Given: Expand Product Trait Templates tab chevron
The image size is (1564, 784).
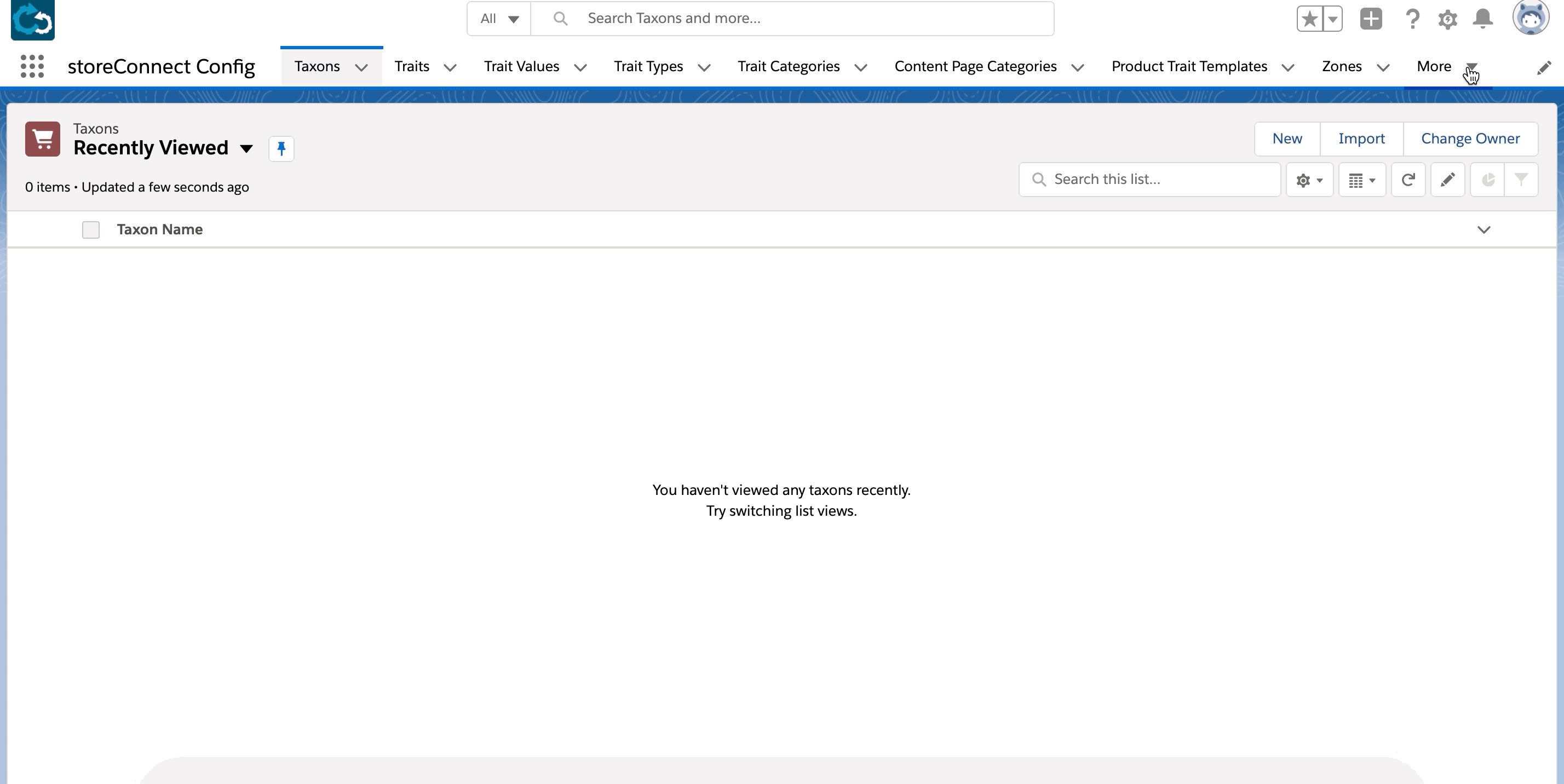Looking at the screenshot, I should point(1288,67).
